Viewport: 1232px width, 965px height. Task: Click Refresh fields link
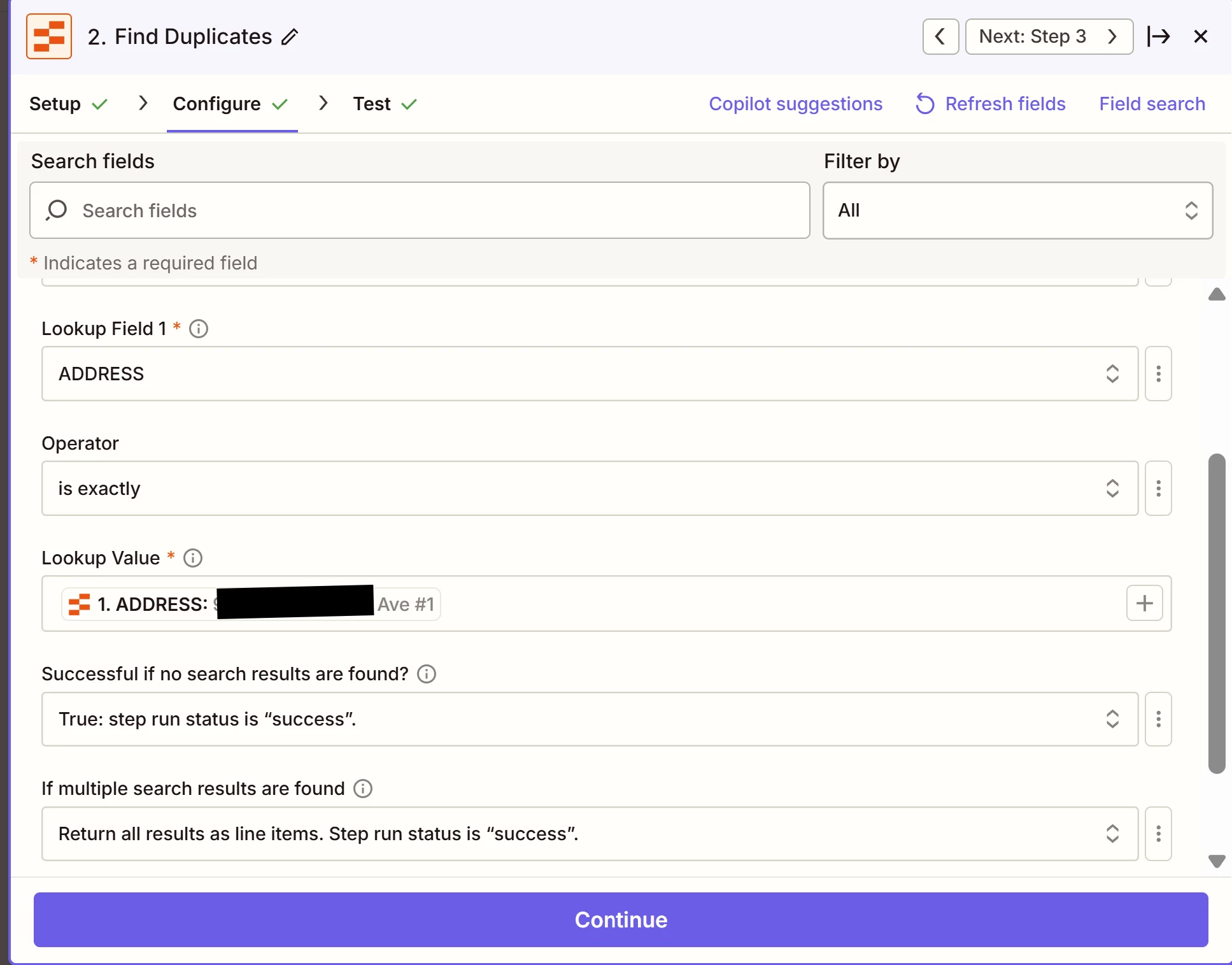pyautogui.click(x=991, y=104)
